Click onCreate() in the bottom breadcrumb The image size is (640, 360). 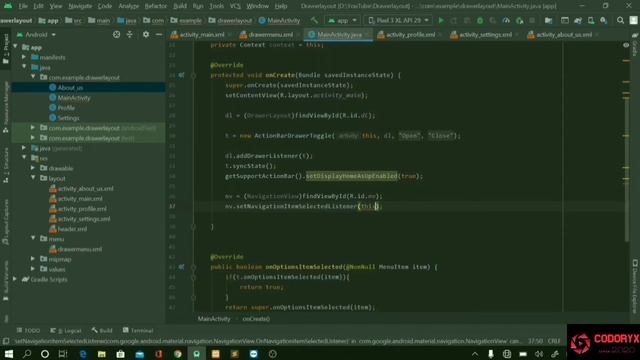coord(256,319)
